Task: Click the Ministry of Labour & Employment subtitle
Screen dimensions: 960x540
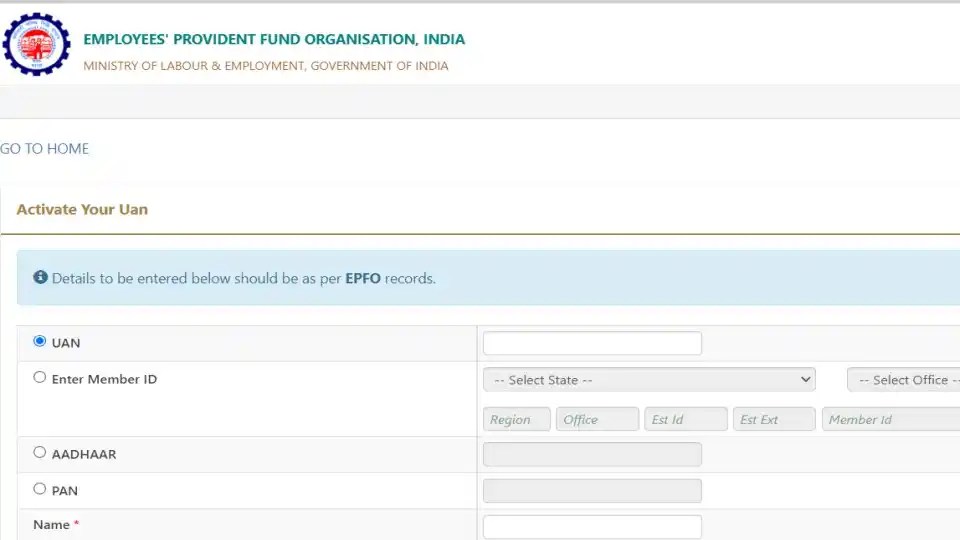Action: pyautogui.click(x=266, y=66)
